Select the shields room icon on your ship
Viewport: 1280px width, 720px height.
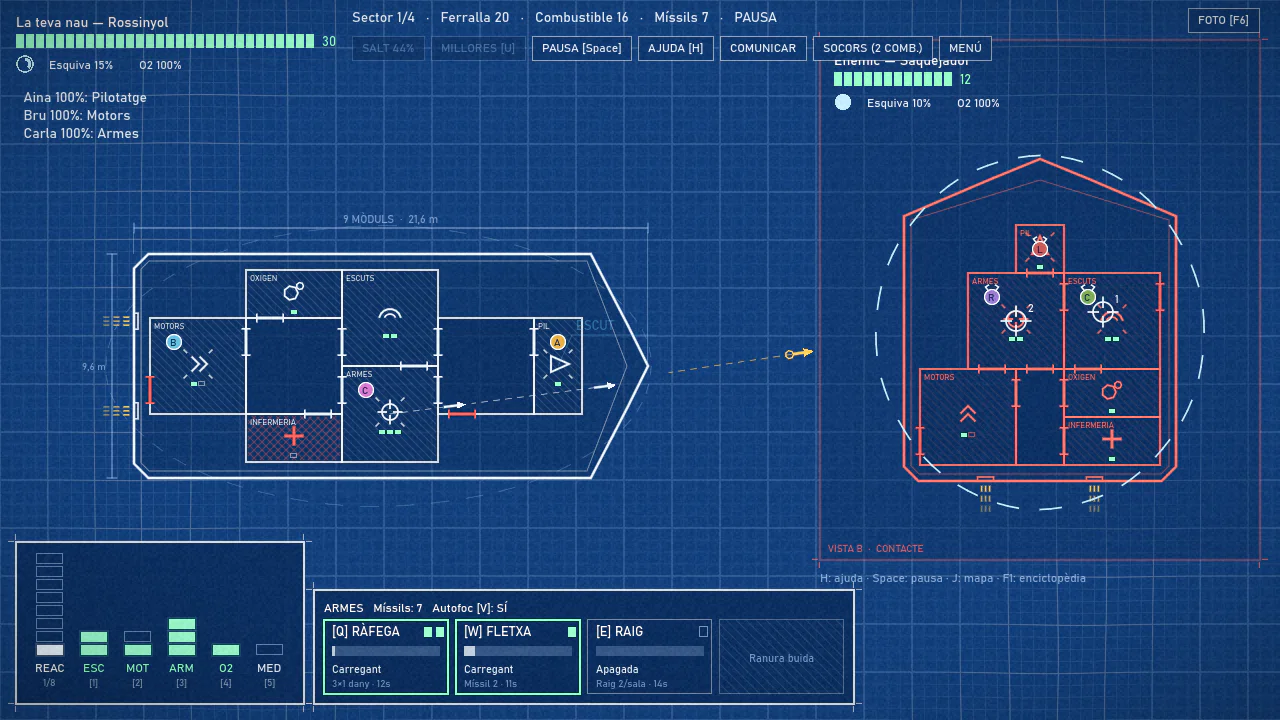pos(390,316)
